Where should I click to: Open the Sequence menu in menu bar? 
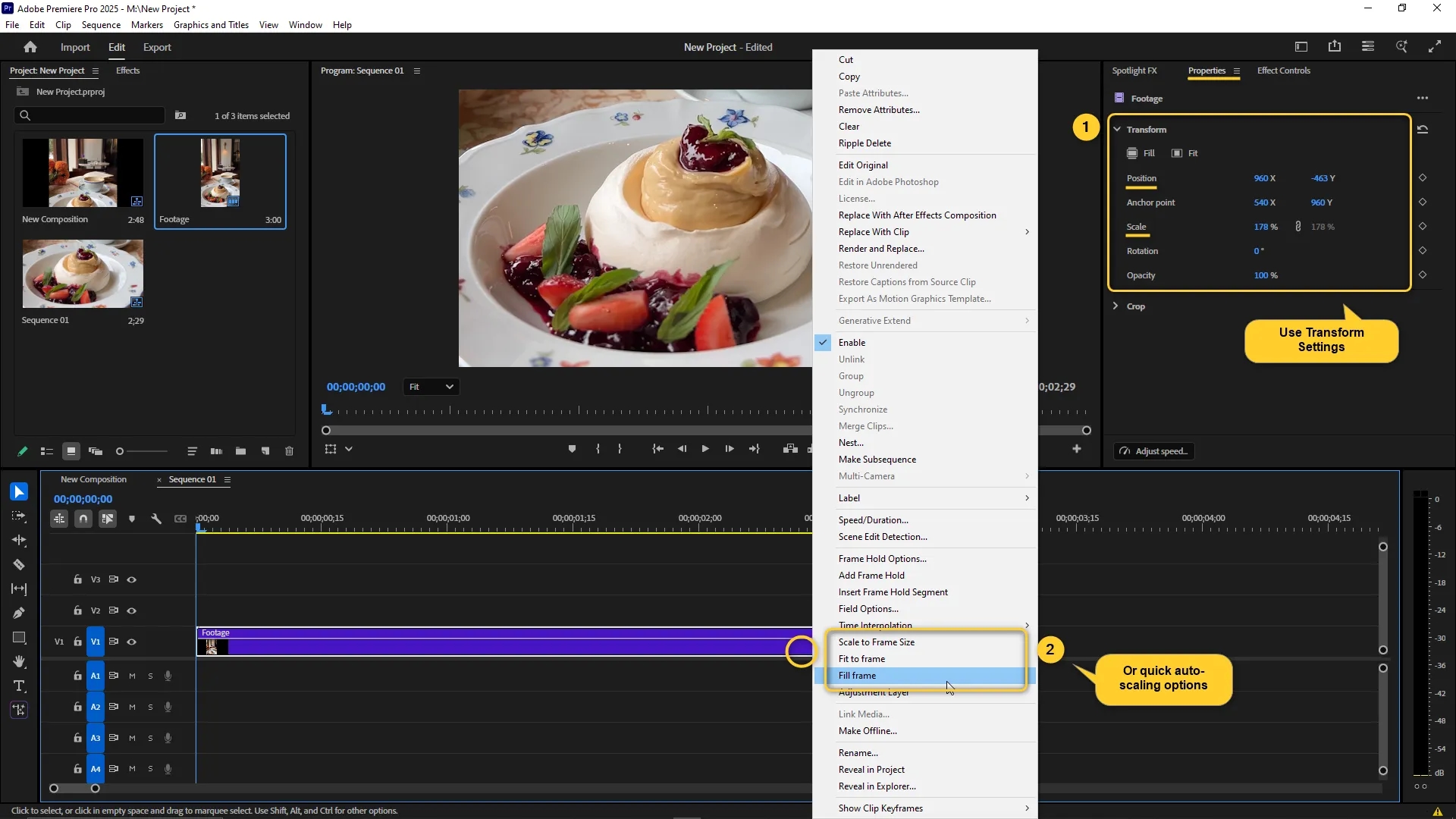click(101, 24)
